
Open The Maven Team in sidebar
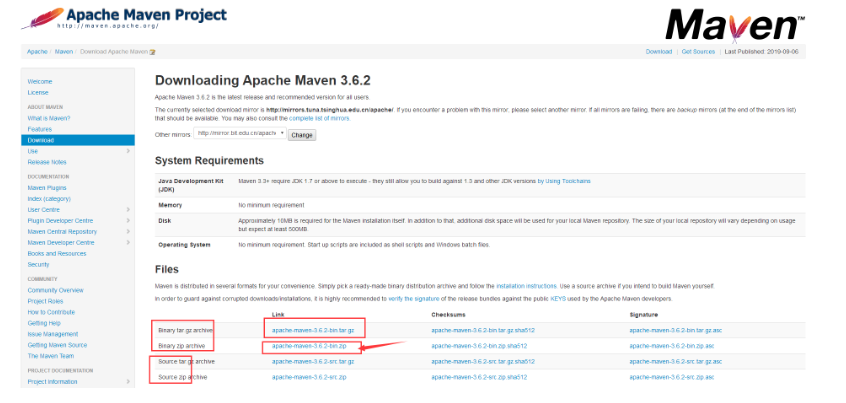tap(51, 356)
